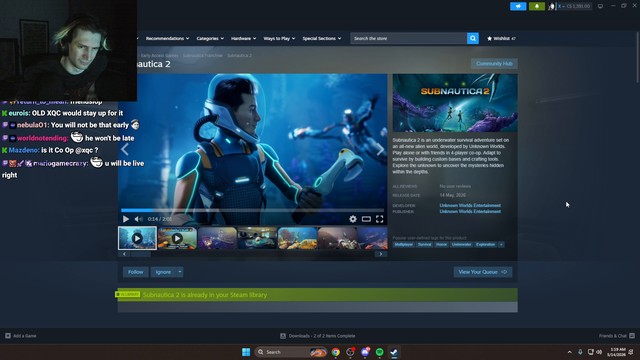The height and width of the screenshot is (360, 640).
Task: Mute the trailer volume speaker icon
Action: (138, 219)
